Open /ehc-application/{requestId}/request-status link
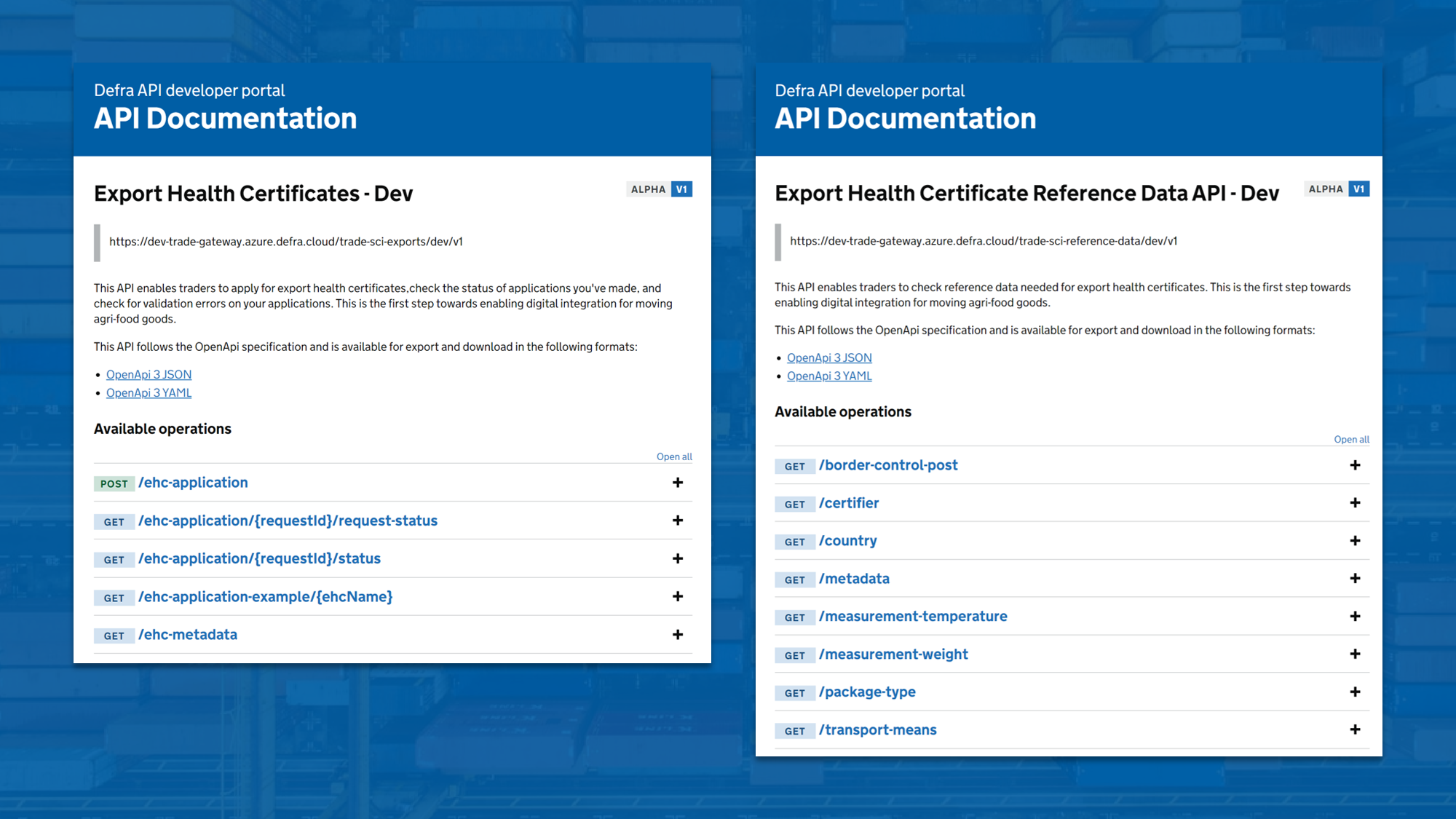The image size is (1456, 819). pyautogui.click(x=288, y=521)
